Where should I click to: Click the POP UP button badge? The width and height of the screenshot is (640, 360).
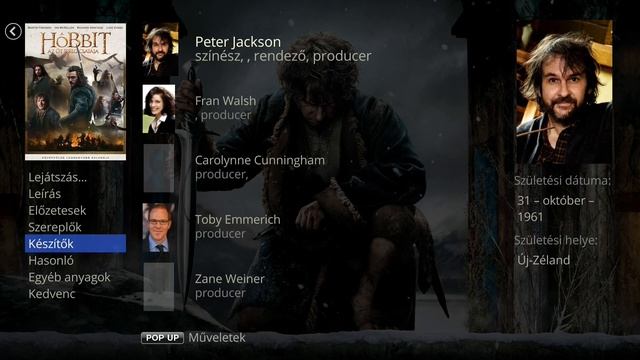162,338
